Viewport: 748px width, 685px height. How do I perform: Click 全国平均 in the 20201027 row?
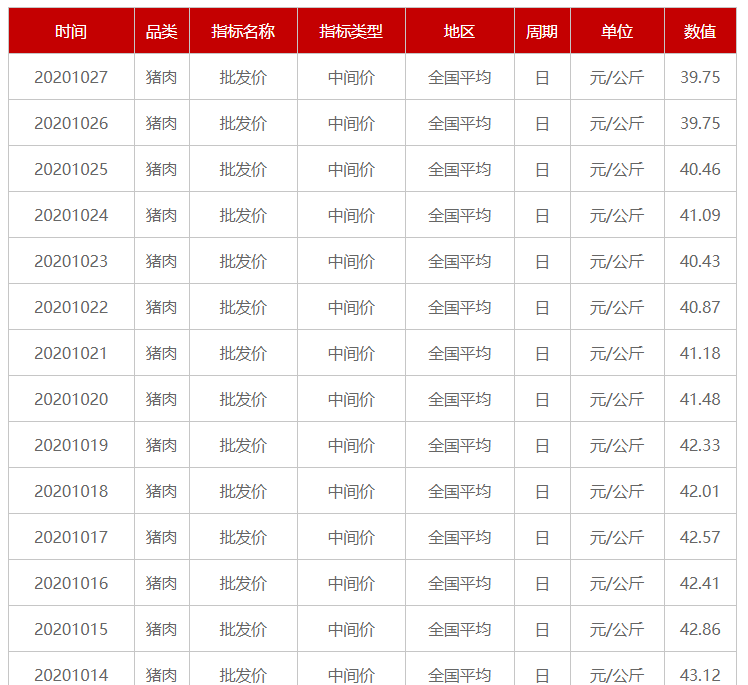click(459, 77)
